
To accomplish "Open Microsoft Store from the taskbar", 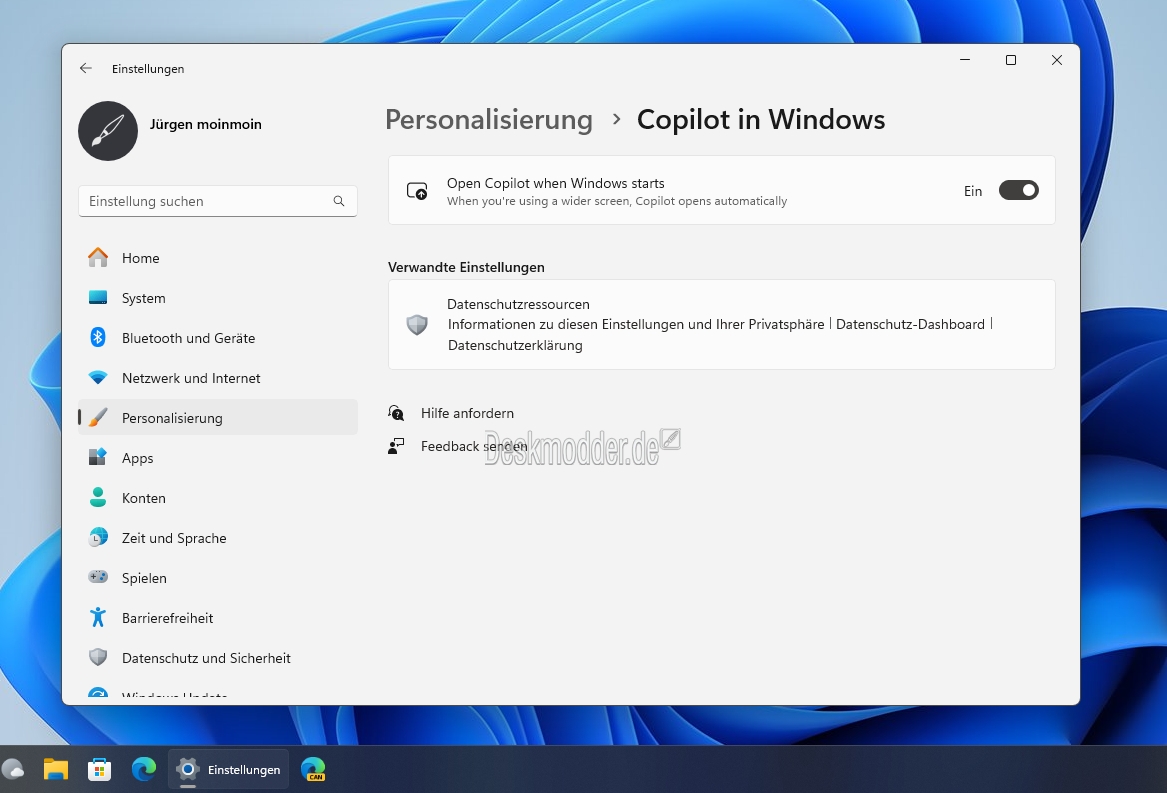I will pyautogui.click(x=100, y=769).
